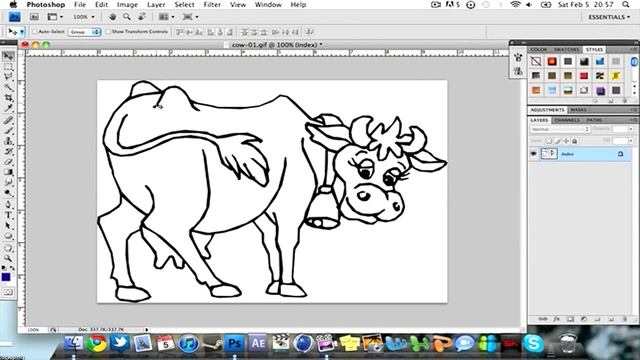Open the Screen Mode dropdown
This screenshot has height=360, width=640.
(191, 17)
